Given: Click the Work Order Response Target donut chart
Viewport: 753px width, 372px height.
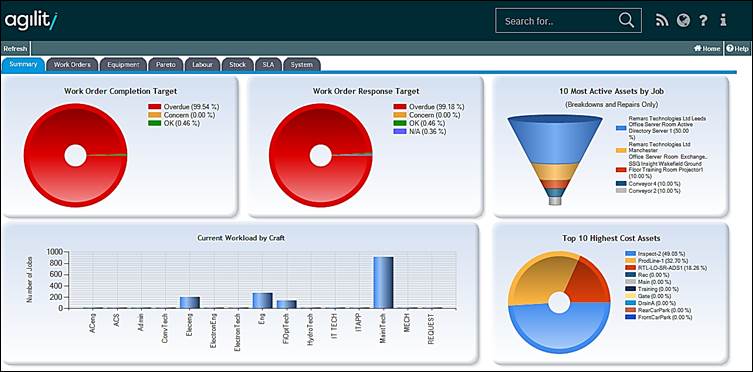Looking at the screenshot, I should (321, 155).
